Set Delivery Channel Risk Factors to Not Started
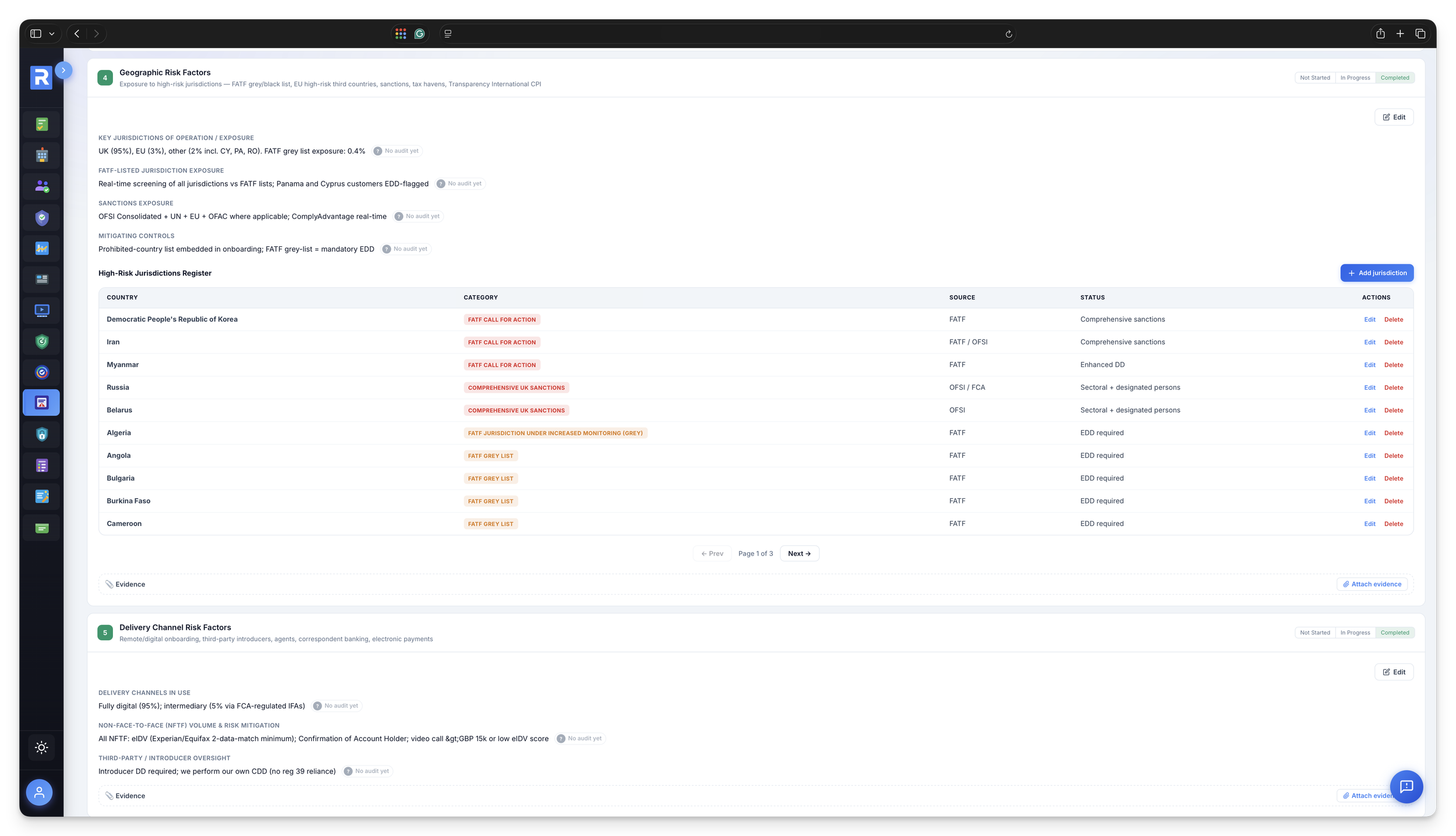1456x836 pixels. [x=1314, y=632]
